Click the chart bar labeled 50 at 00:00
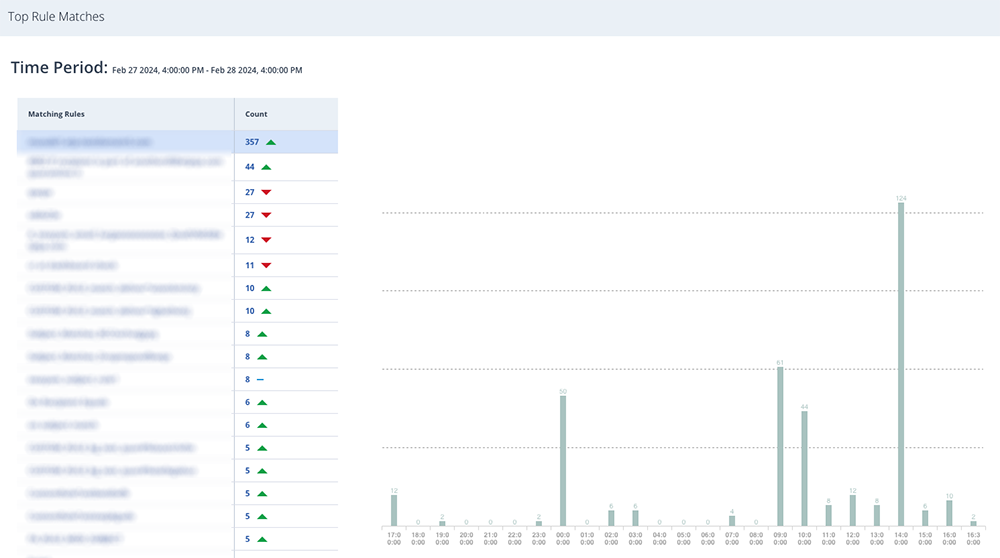The width and height of the screenshot is (1000, 558). coord(562,461)
